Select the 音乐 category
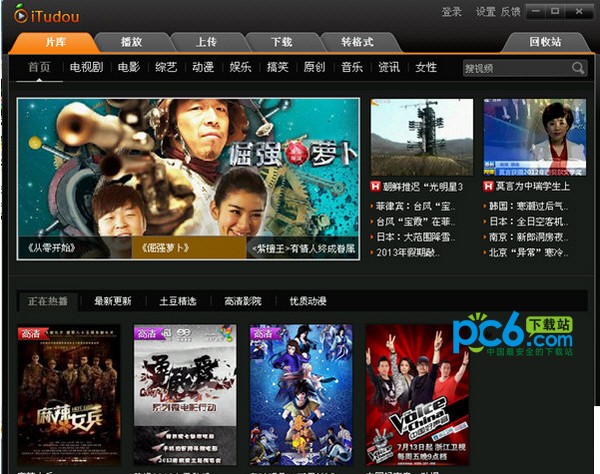Viewport: 600px width, 474px height. [352, 67]
